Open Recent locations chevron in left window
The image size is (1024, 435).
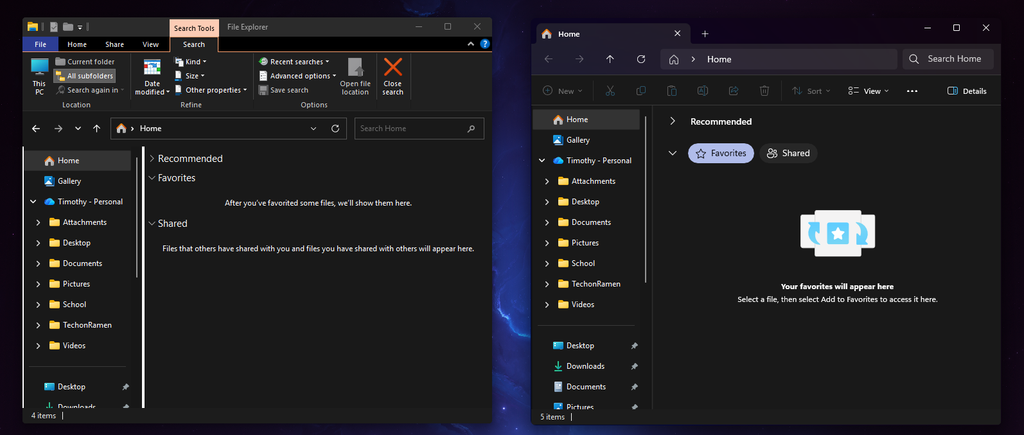(78, 129)
